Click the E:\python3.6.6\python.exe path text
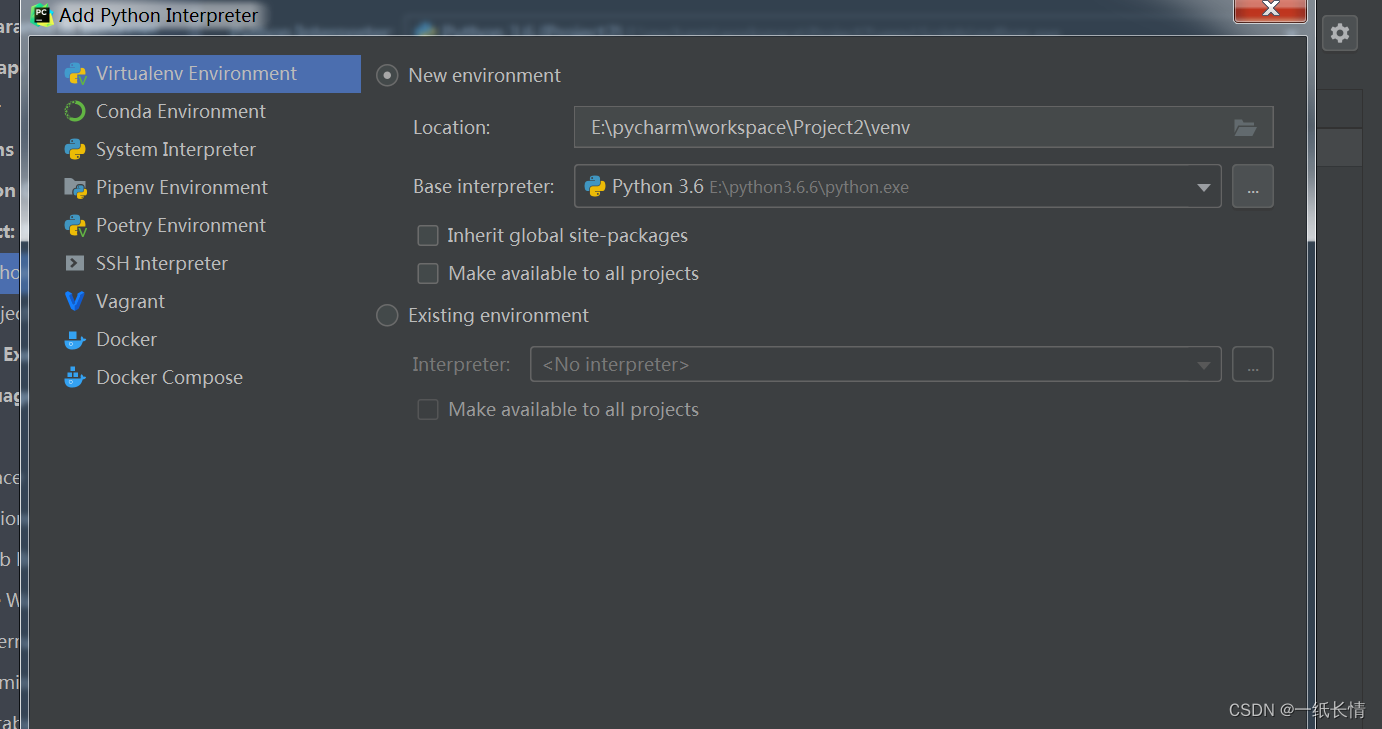The width and height of the screenshot is (1382, 729). coord(809,188)
